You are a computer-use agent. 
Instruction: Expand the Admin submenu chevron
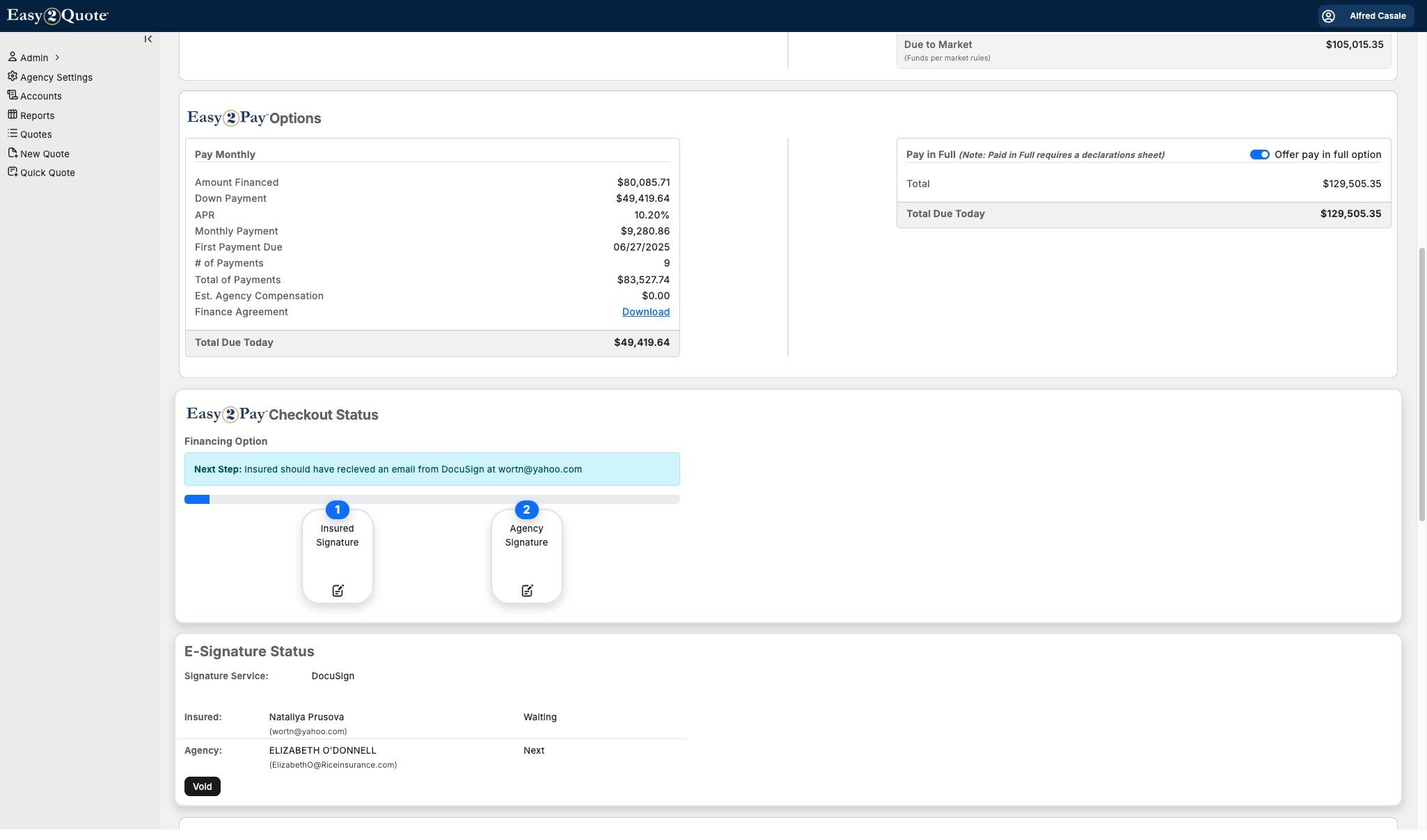pyautogui.click(x=57, y=57)
